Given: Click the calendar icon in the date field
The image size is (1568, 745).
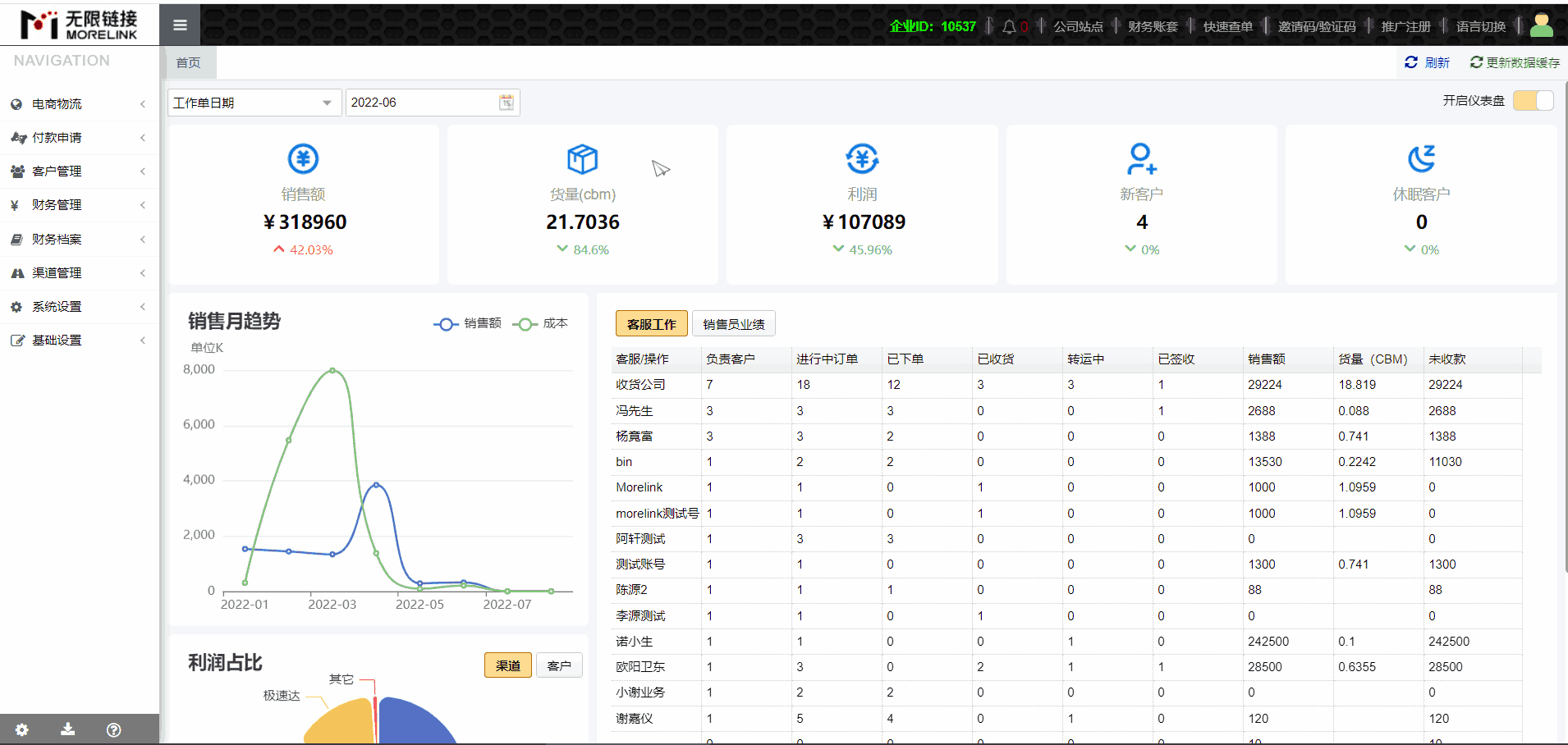Looking at the screenshot, I should [506, 103].
